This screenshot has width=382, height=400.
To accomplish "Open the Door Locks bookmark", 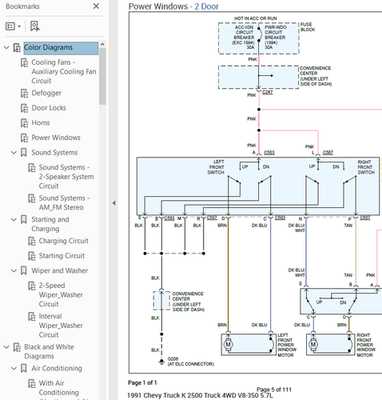I will pos(49,108).
